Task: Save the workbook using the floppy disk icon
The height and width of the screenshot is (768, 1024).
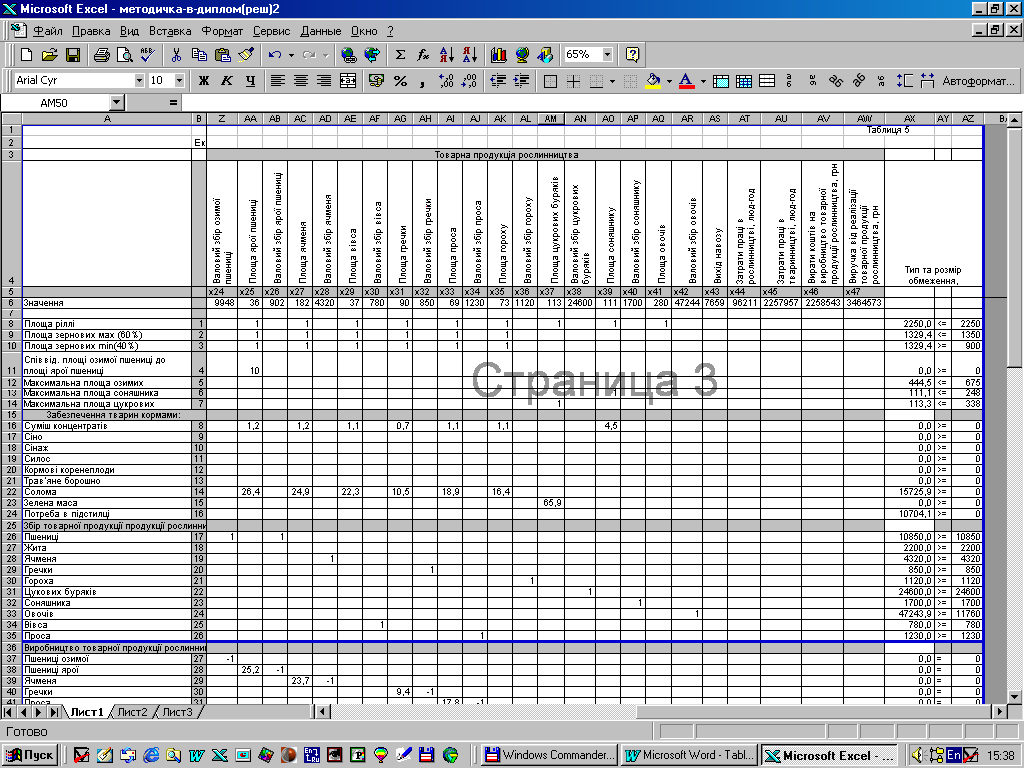Action: pyautogui.click(x=73, y=55)
